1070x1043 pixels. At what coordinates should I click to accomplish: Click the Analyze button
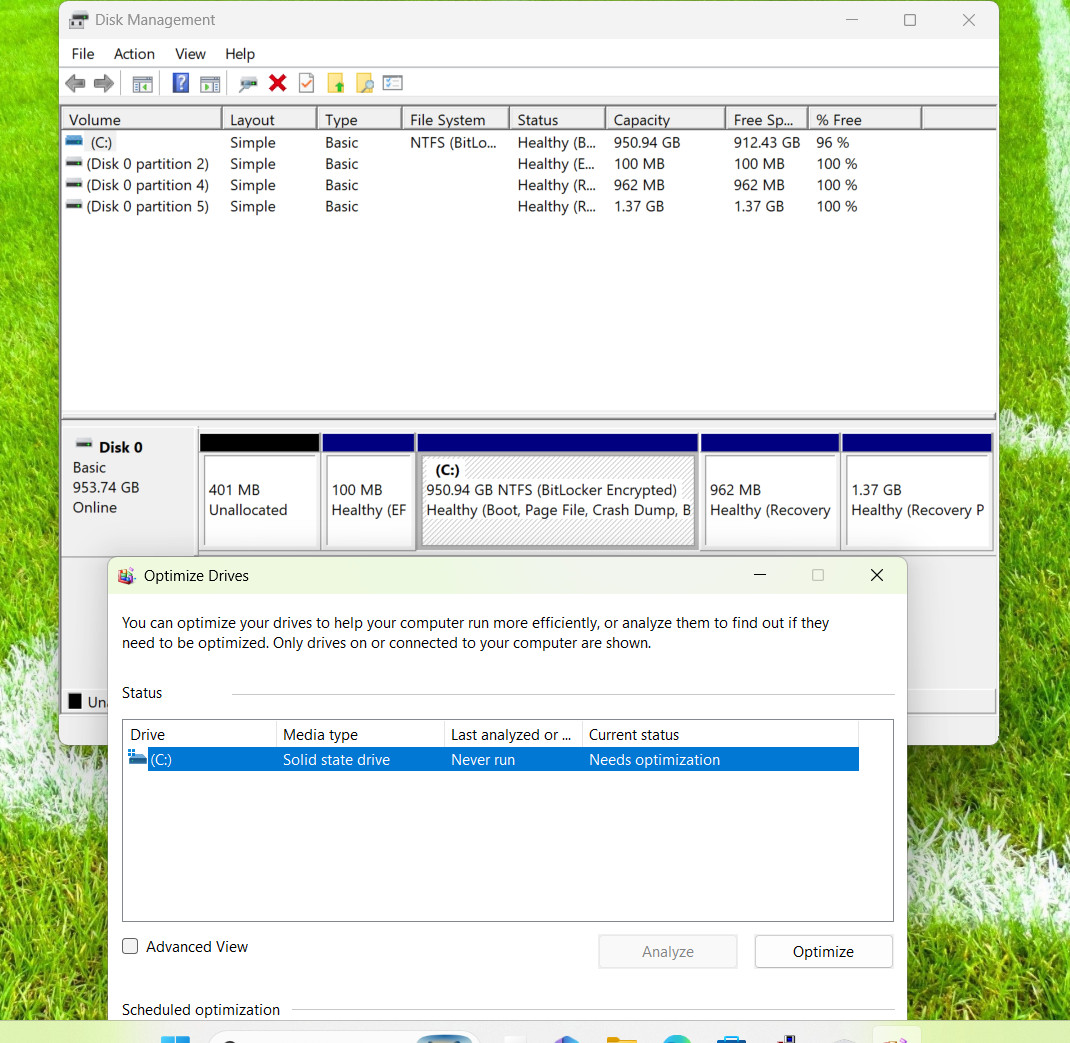click(x=667, y=952)
